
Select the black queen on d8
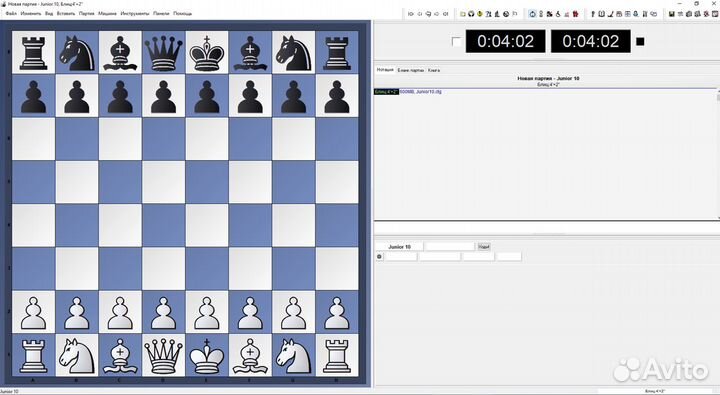[x=163, y=52]
